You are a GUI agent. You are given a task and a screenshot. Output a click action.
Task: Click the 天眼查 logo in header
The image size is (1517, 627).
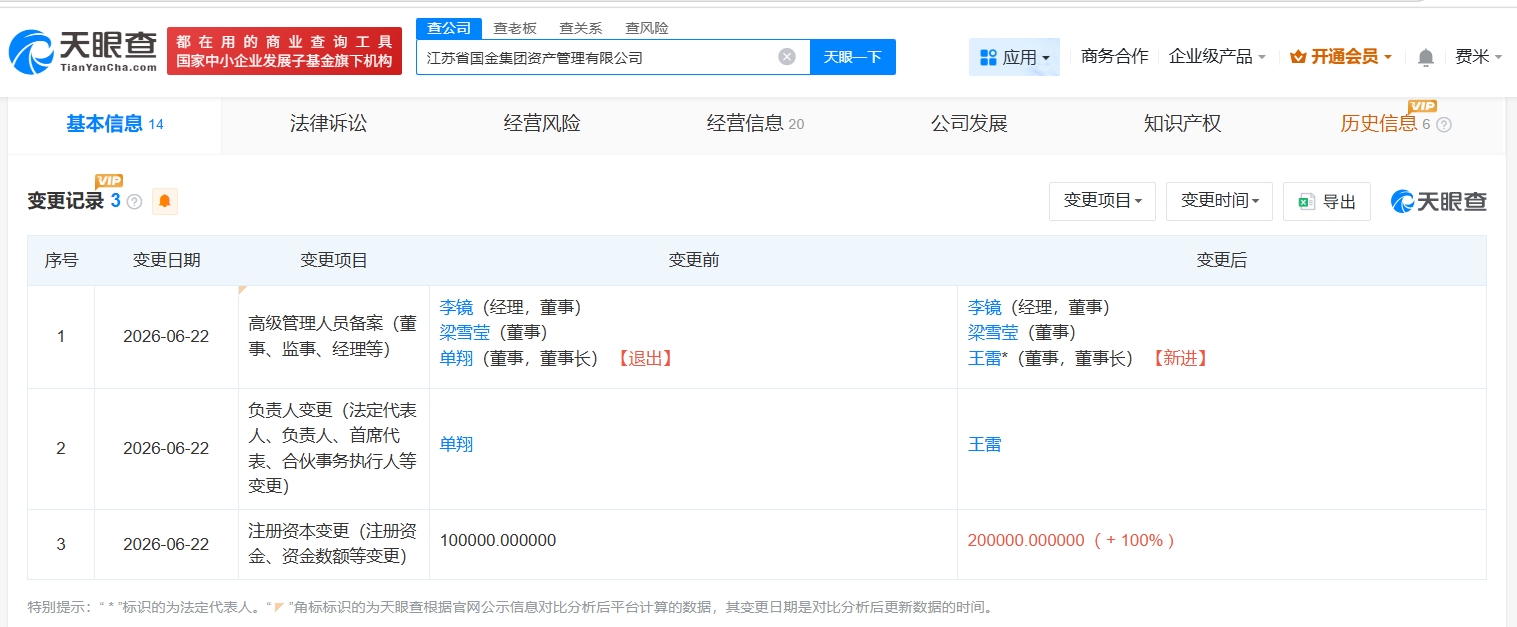click(x=83, y=50)
